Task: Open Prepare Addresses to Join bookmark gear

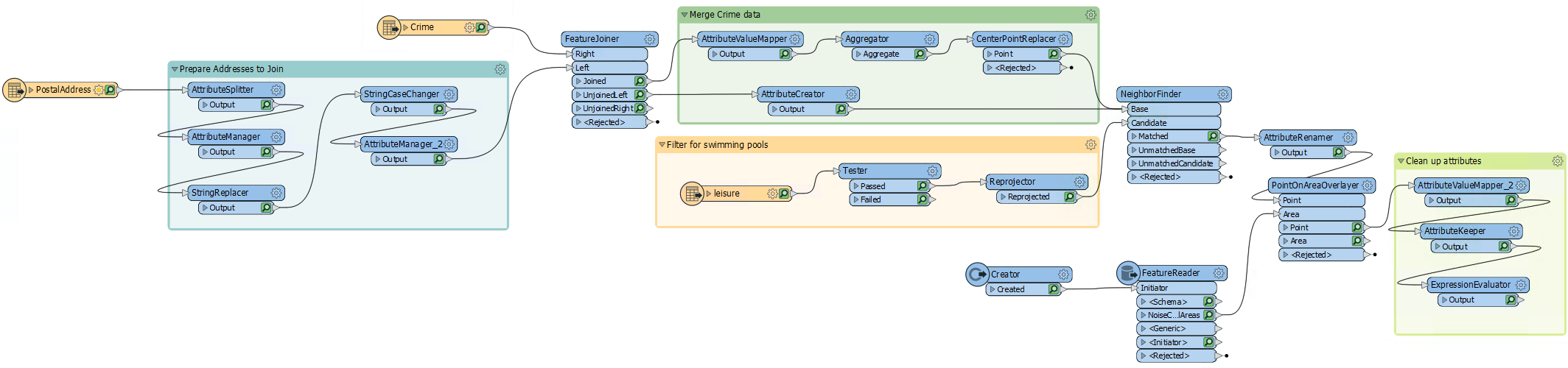Action: point(500,69)
